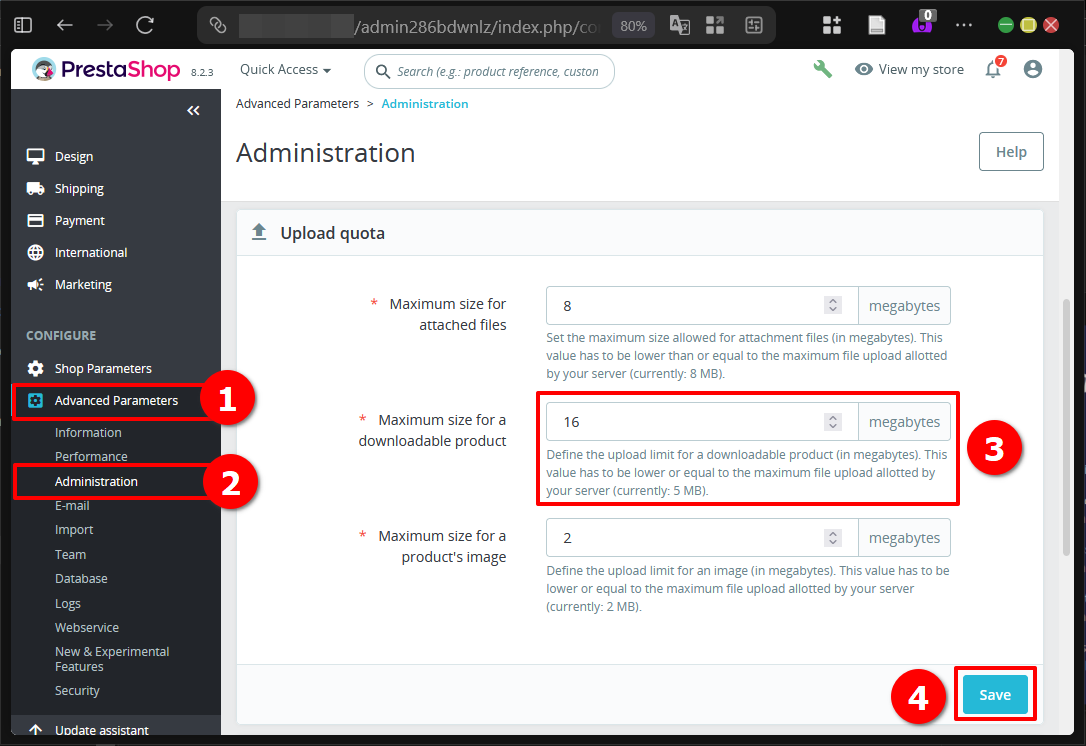Click the International globe icon
This screenshot has height=746, width=1086.
[x=36, y=252]
